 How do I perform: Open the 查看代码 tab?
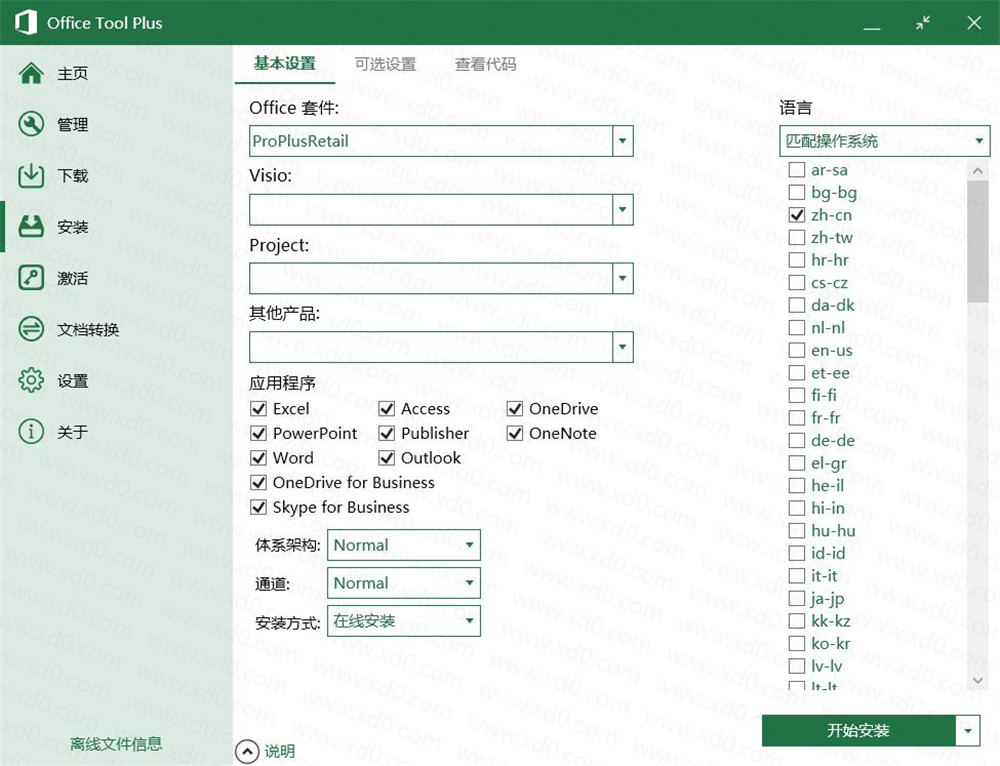(485, 64)
